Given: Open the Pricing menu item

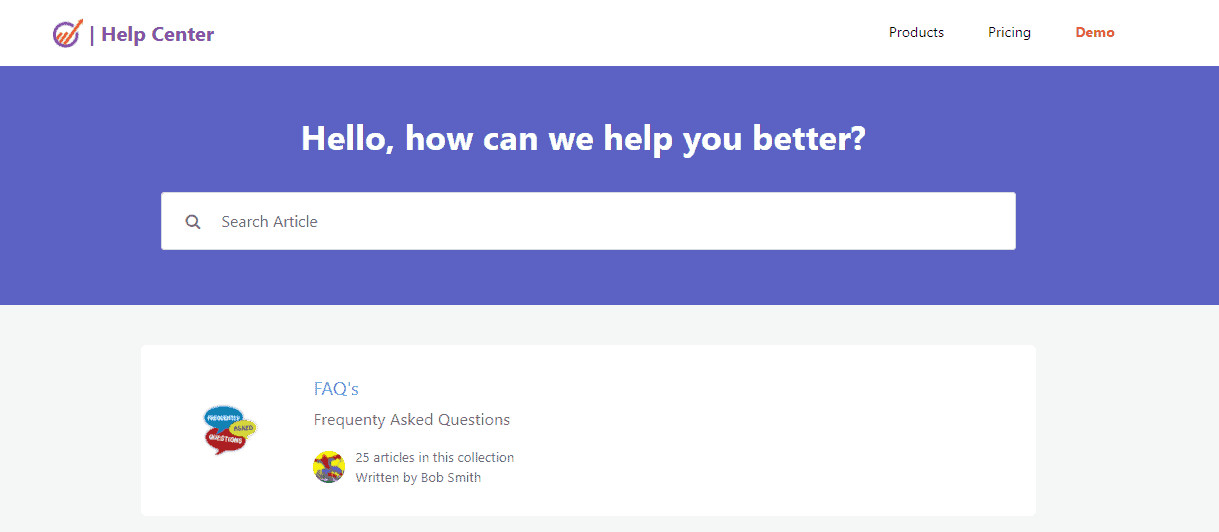Looking at the screenshot, I should coord(1009,33).
